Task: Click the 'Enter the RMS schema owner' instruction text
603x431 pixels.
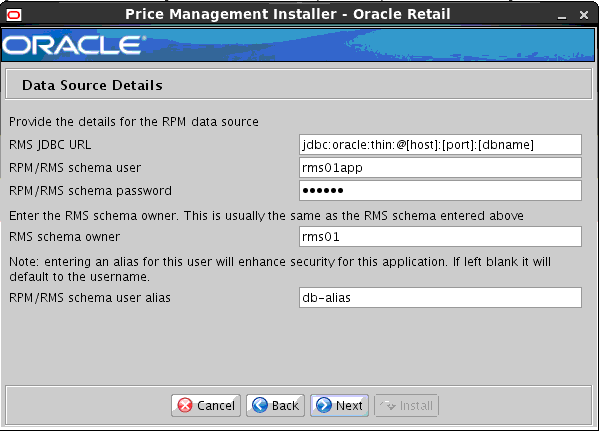Action: pyautogui.click(x=266, y=216)
